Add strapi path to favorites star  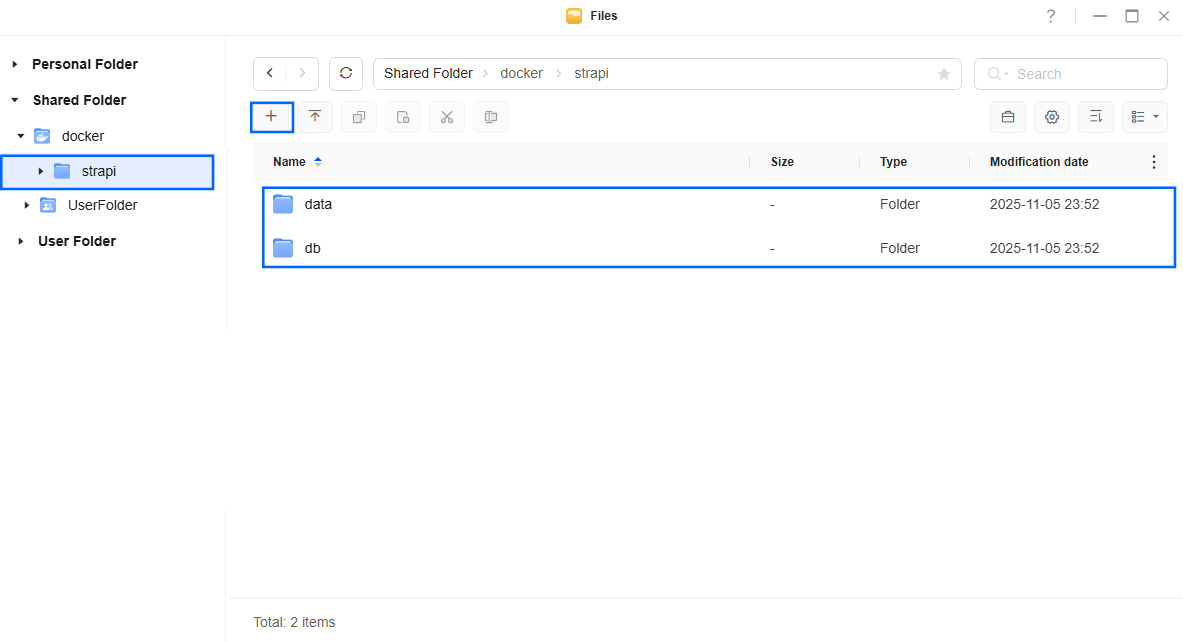coord(943,74)
